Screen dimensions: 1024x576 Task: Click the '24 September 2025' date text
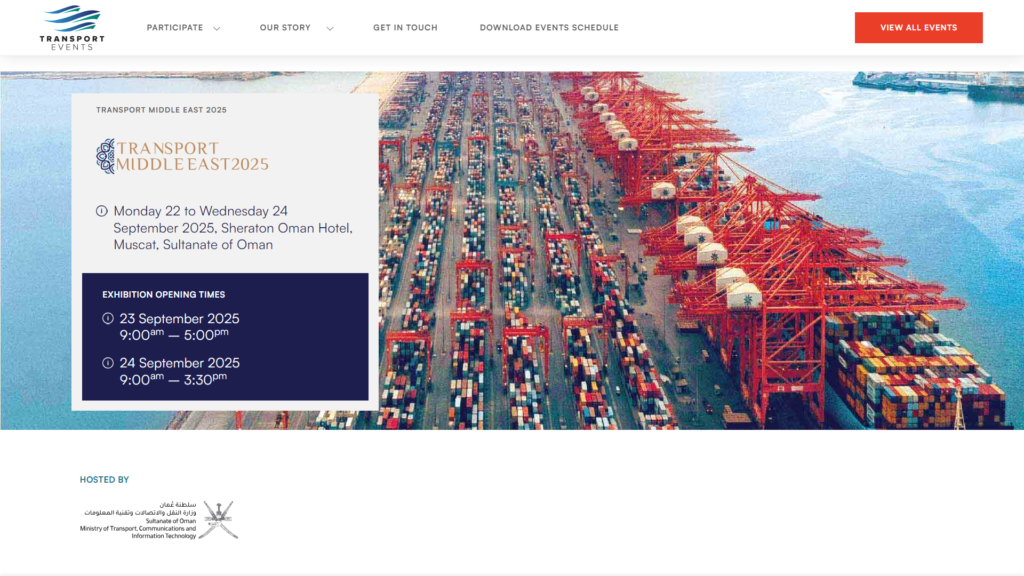click(180, 362)
